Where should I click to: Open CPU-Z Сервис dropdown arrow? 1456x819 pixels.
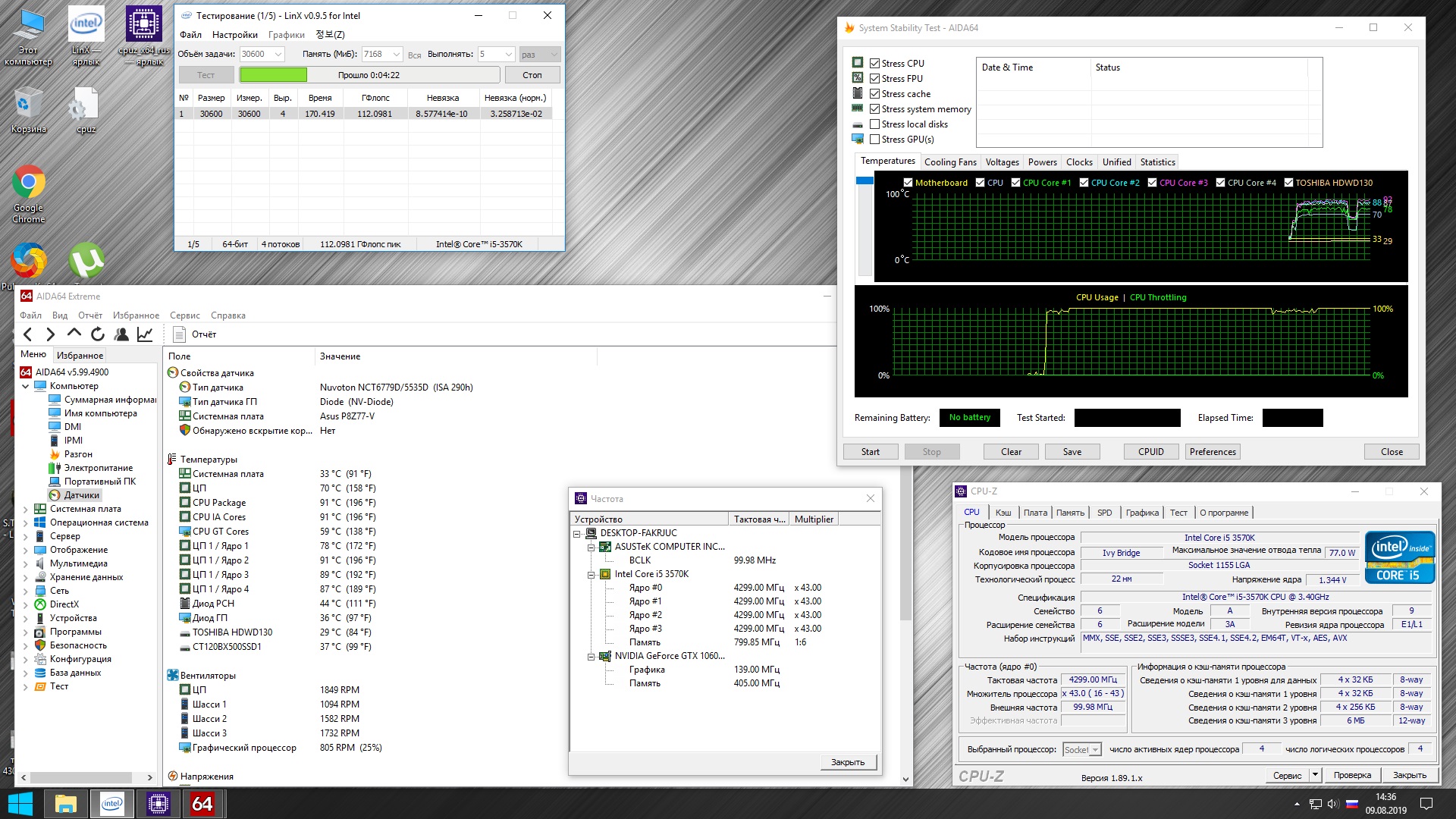1316,775
